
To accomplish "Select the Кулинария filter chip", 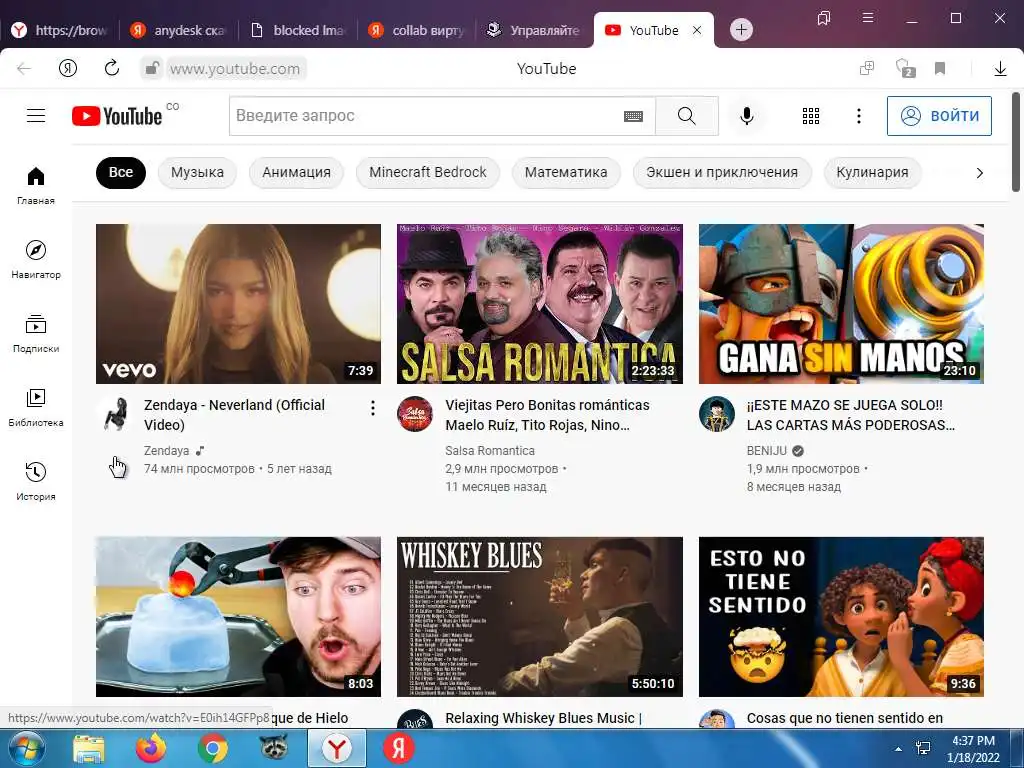I will [872, 172].
